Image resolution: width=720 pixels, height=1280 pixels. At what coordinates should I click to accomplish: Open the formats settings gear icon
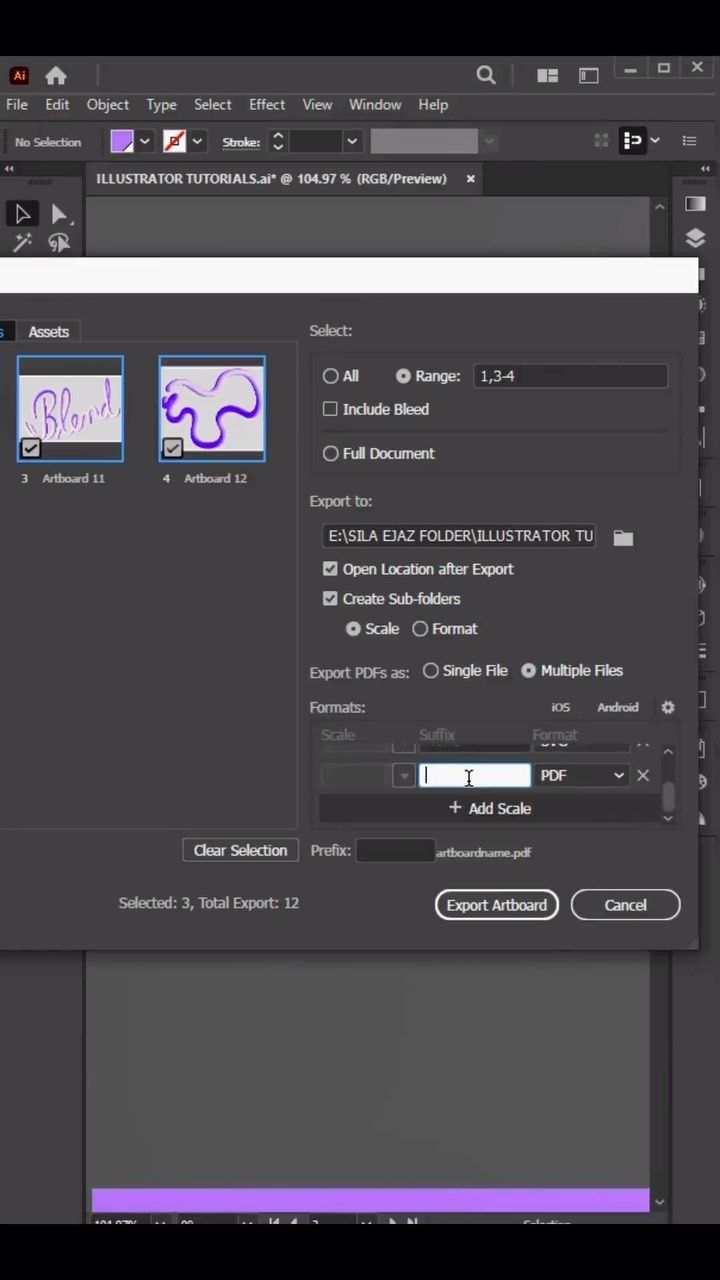pyautogui.click(x=668, y=707)
